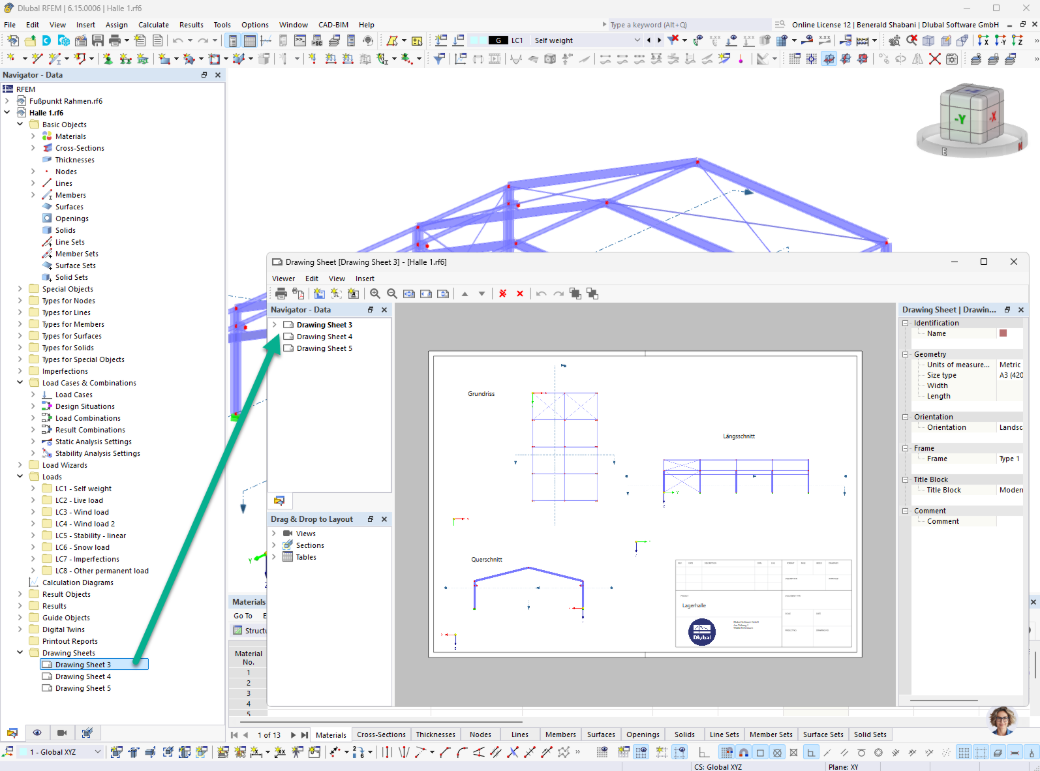Click data tab icon under drawing sheet navigator
The width and height of the screenshot is (1040, 771).
(279, 500)
